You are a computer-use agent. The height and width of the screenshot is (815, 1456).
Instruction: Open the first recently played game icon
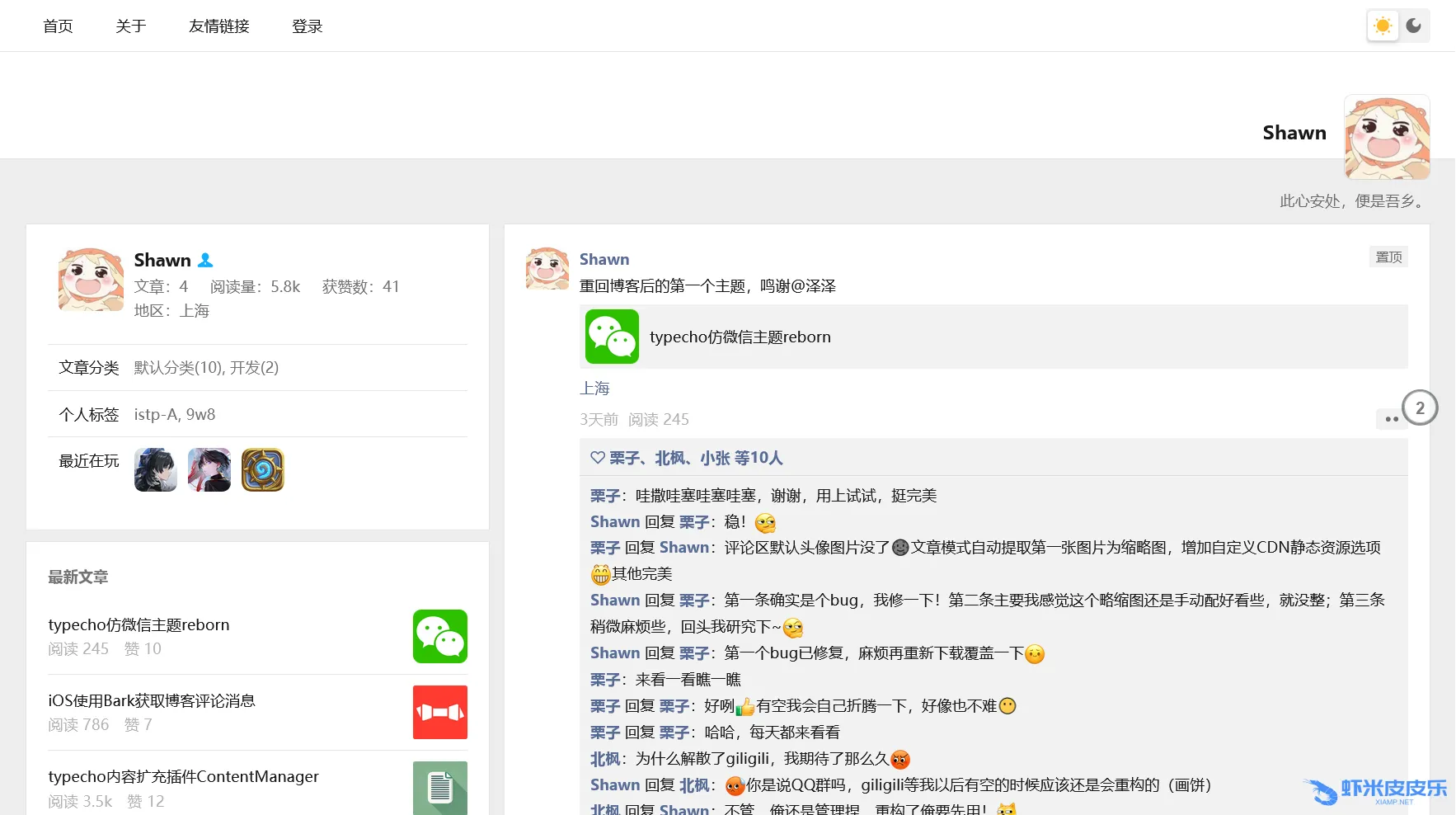(156, 470)
